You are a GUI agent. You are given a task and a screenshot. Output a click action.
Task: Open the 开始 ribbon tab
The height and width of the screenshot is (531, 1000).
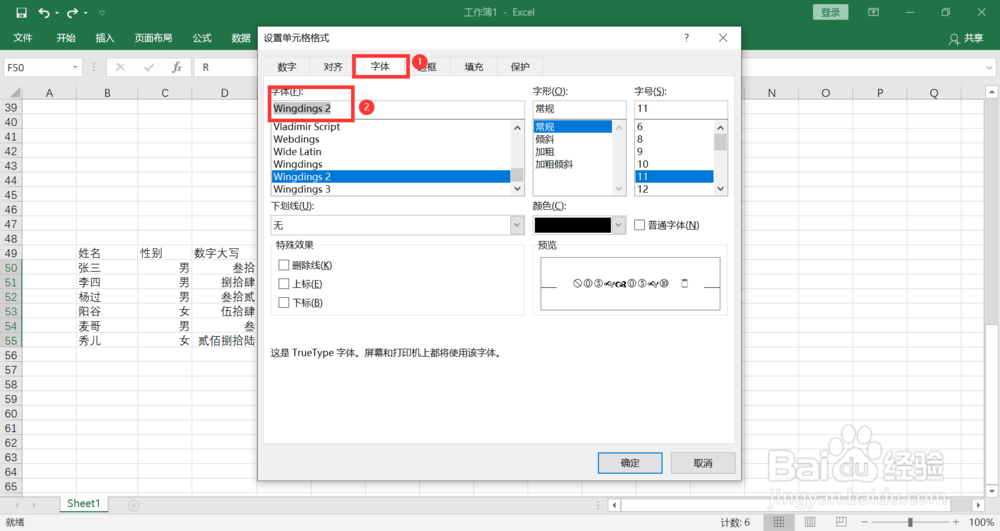tap(66, 38)
